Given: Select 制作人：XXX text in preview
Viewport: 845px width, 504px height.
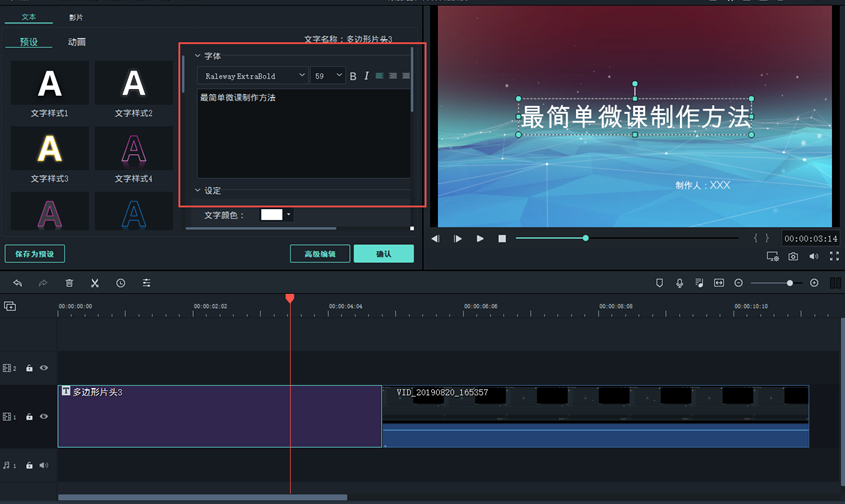Looking at the screenshot, I should [703, 185].
